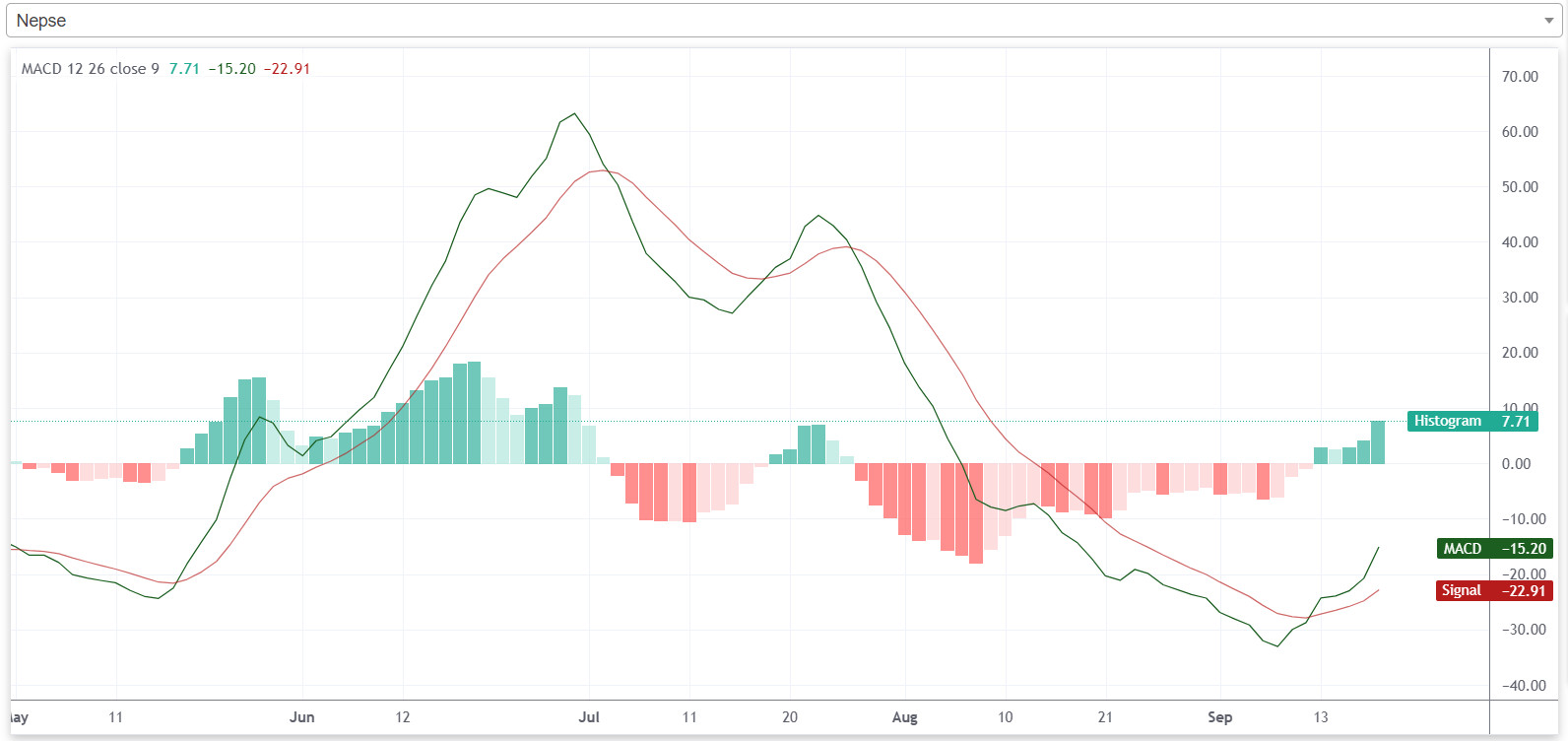
Task: Click the Jul marker on the time axis
Action: 589,717
